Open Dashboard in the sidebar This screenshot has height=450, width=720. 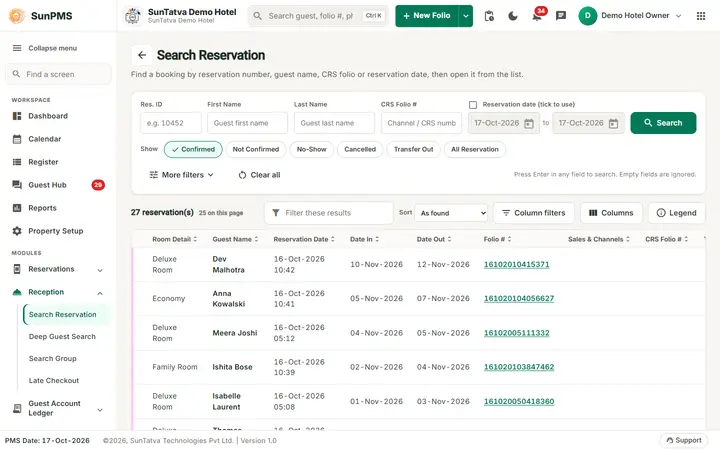58,116
